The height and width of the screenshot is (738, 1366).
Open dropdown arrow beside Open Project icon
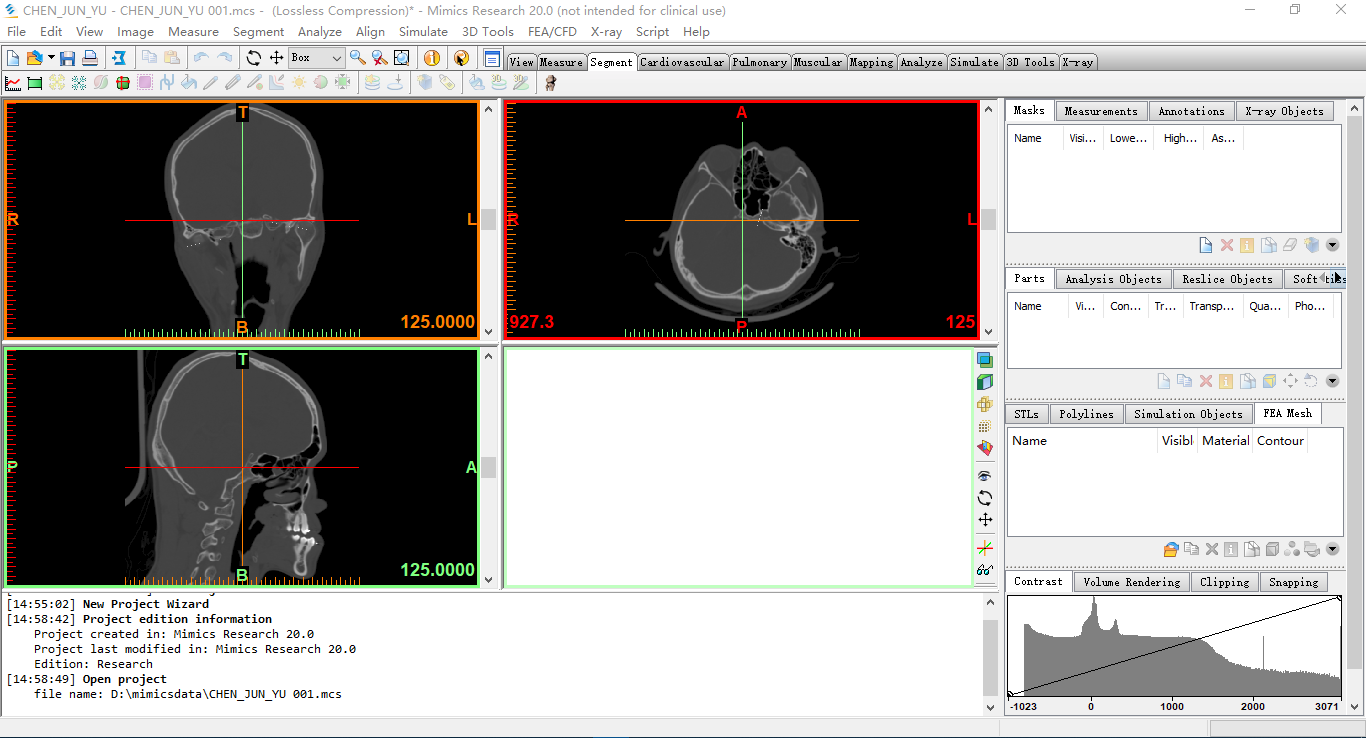tap(50, 59)
